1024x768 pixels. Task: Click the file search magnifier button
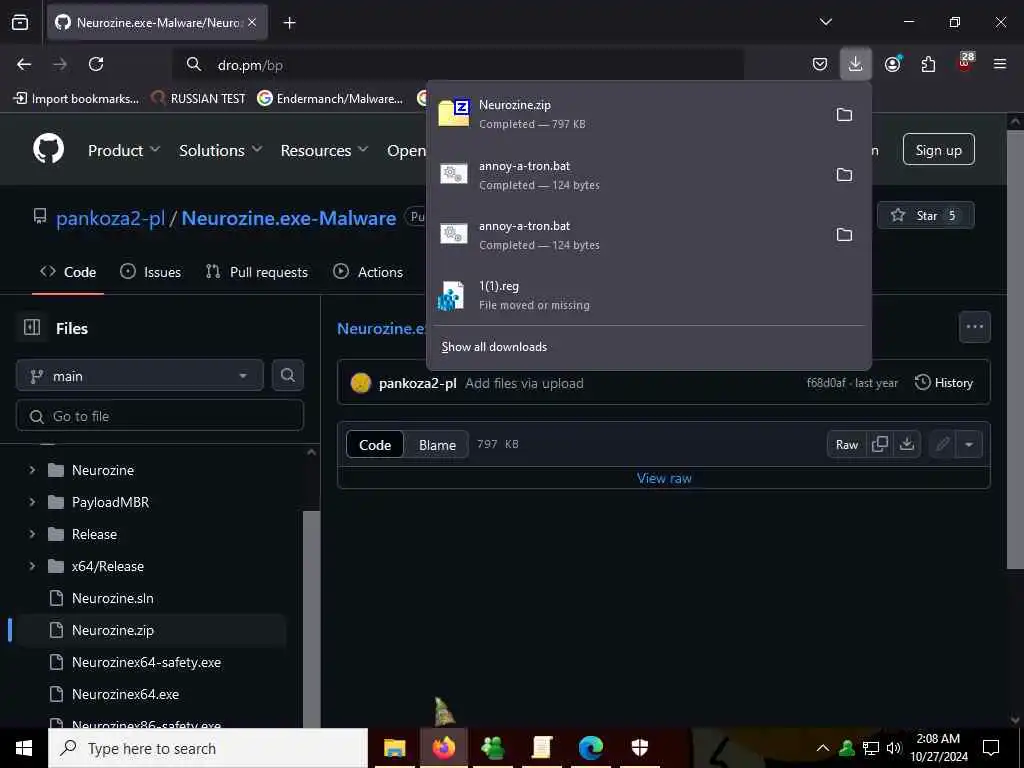coord(287,375)
